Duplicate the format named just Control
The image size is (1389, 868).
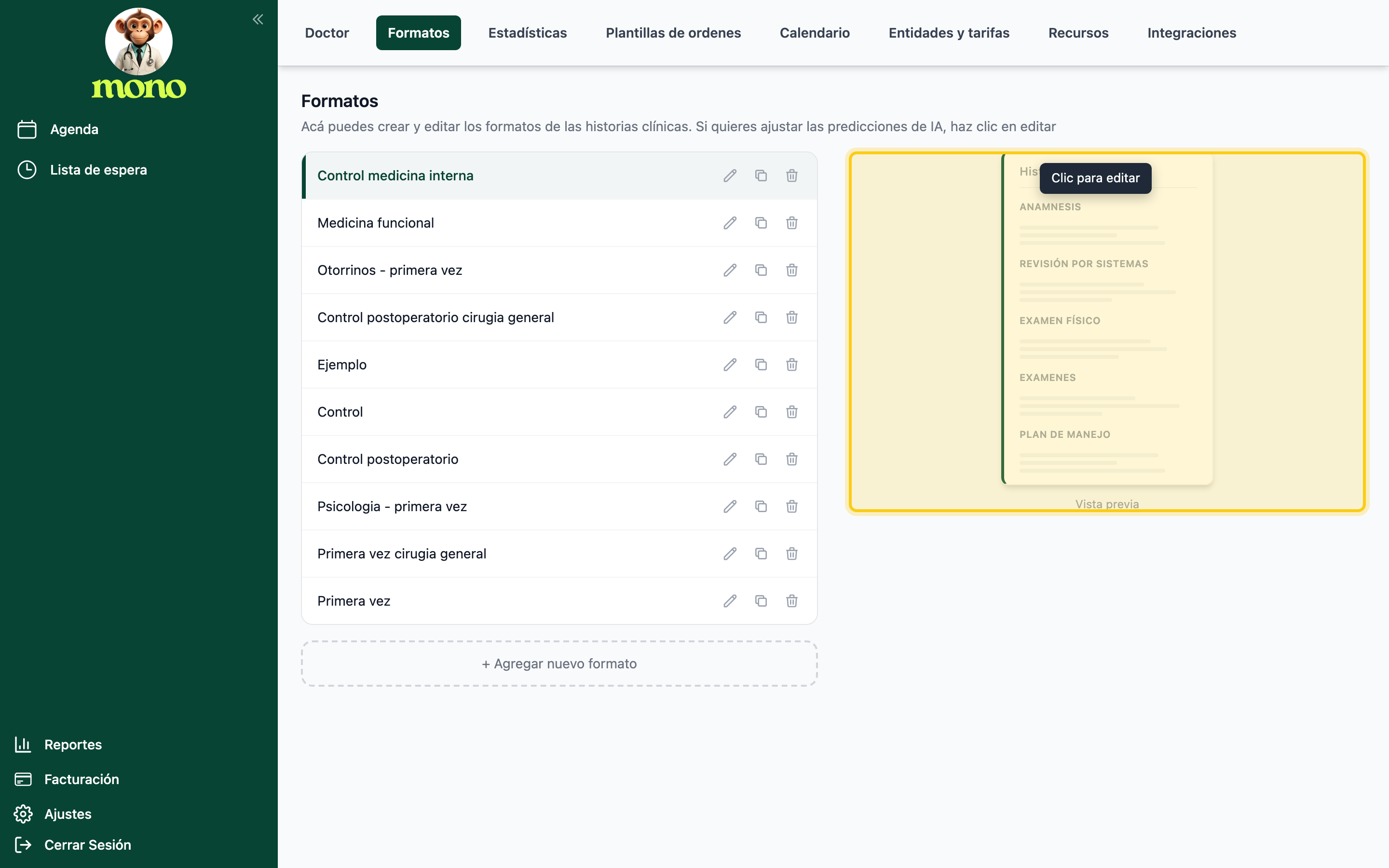[x=761, y=412]
